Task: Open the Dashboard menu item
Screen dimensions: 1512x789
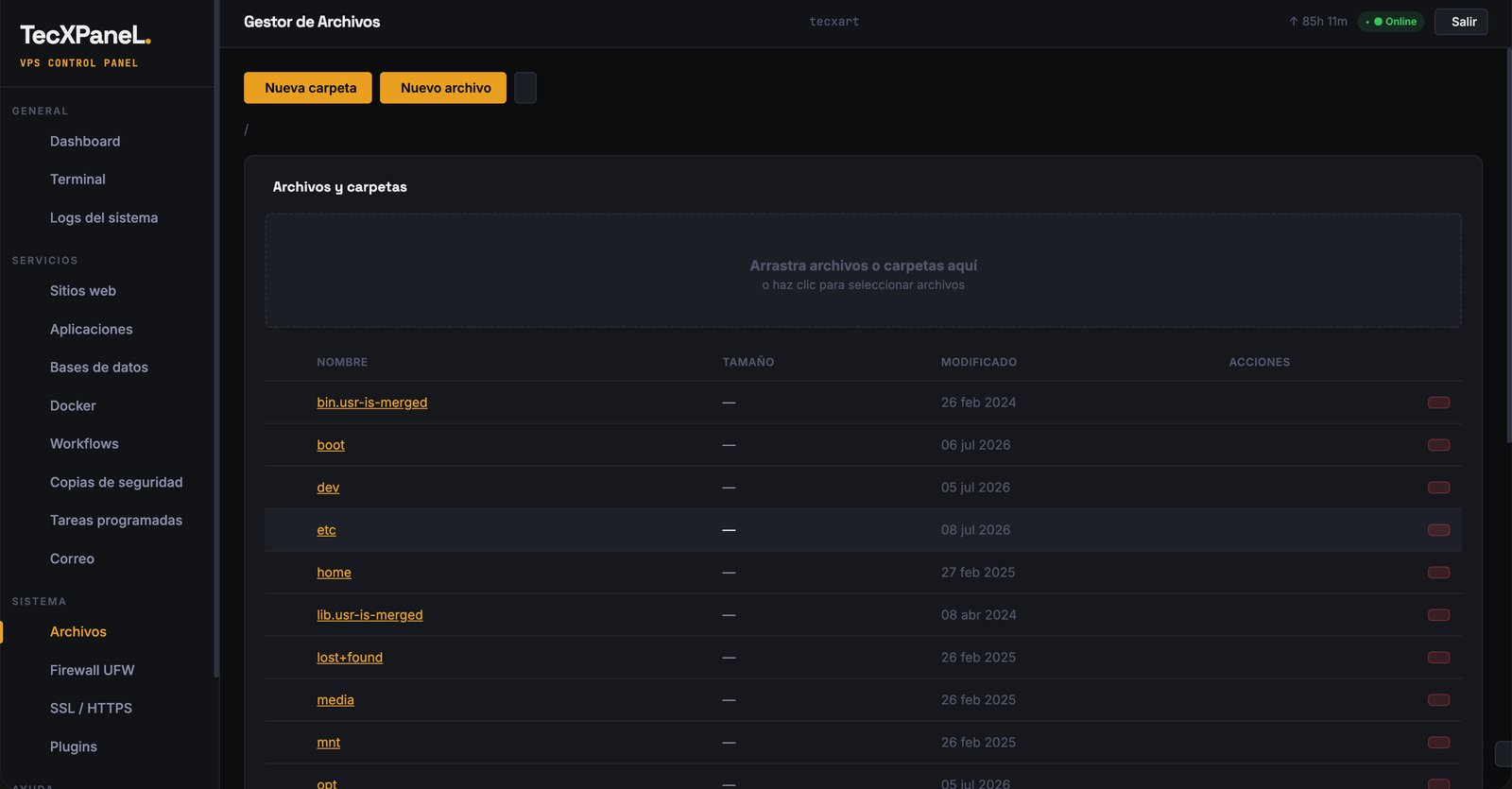Action: pos(85,141)
